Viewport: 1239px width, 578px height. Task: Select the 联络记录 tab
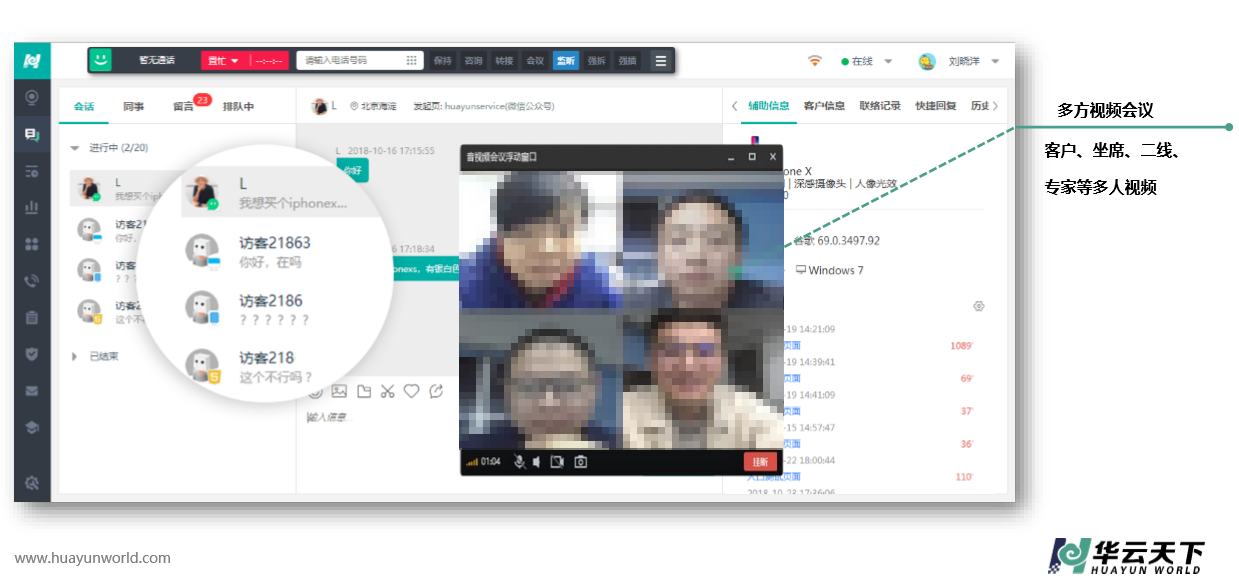(880, 106)
